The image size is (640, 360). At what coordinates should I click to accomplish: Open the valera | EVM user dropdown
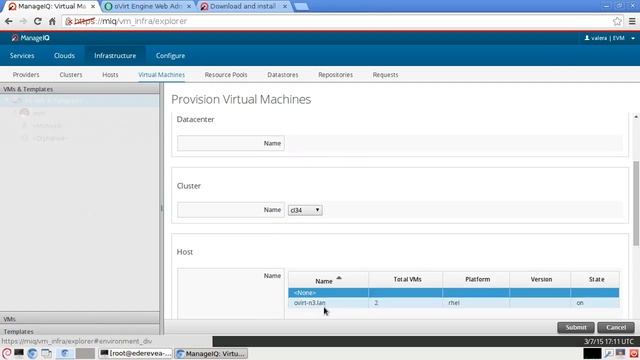610,38
